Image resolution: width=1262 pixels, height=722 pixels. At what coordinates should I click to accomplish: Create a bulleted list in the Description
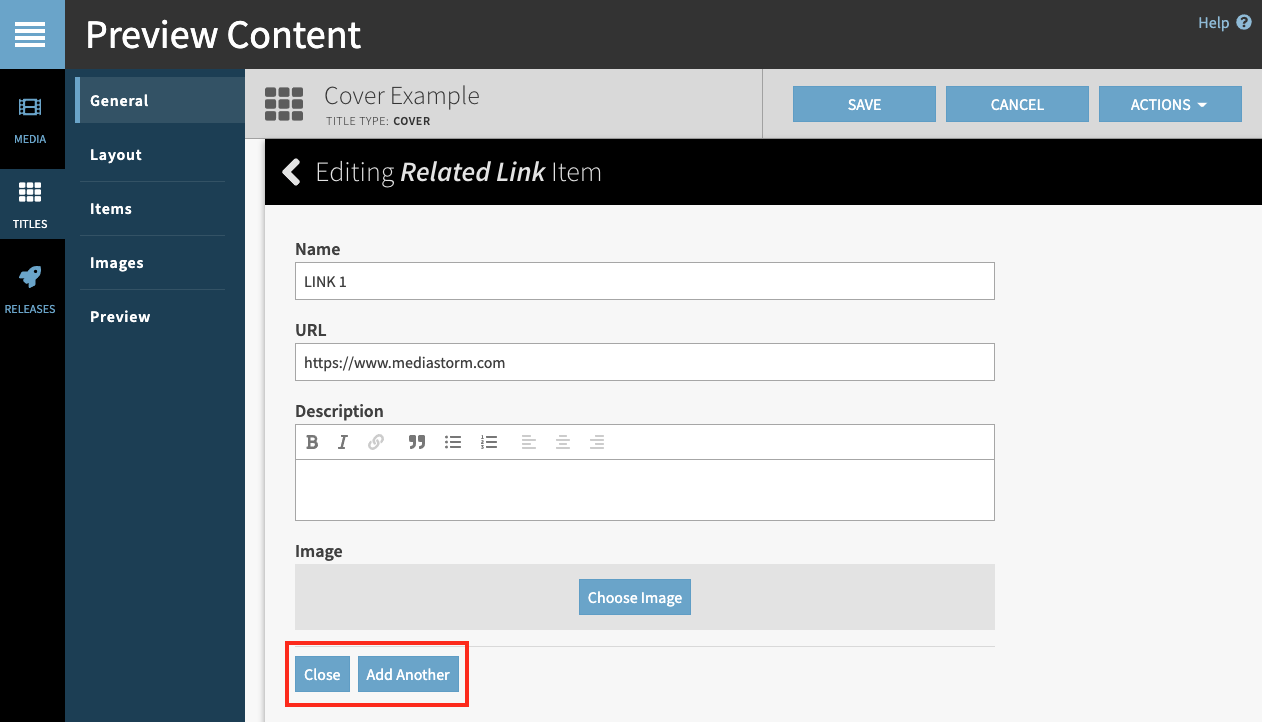tap(453, 441)
